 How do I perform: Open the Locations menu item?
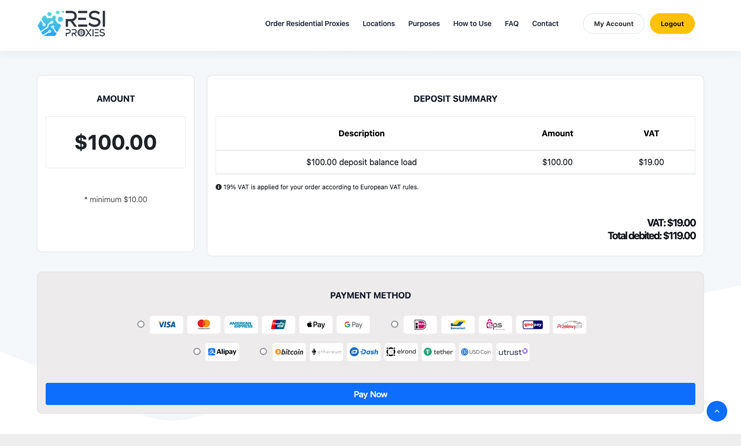pyautogui.click(x=379, y=24)
